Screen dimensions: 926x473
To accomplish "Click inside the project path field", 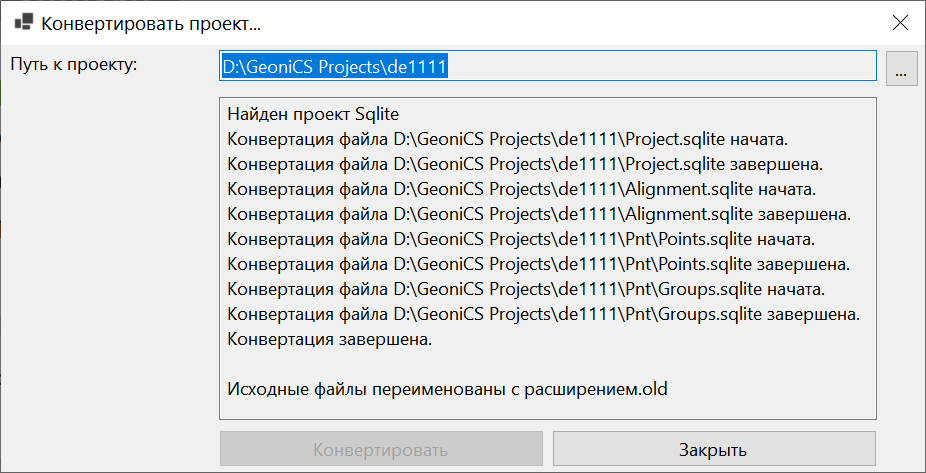I will click(547, 67).
